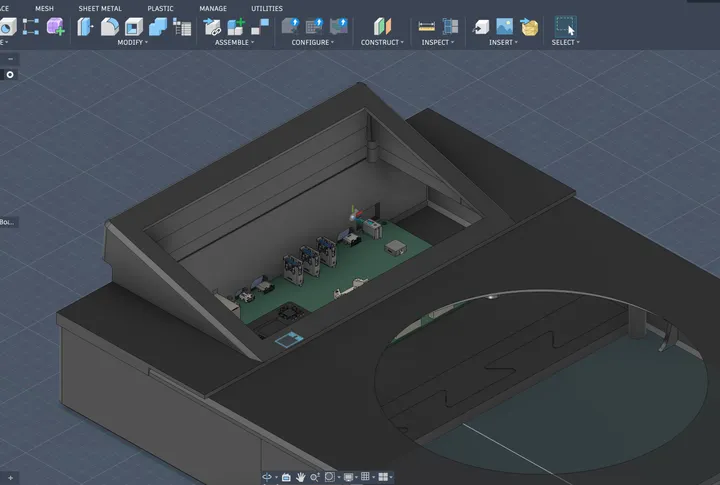Switch to the MESH tab
The width and height of the screenshot is (720, 485).
(x=44, y=9)
